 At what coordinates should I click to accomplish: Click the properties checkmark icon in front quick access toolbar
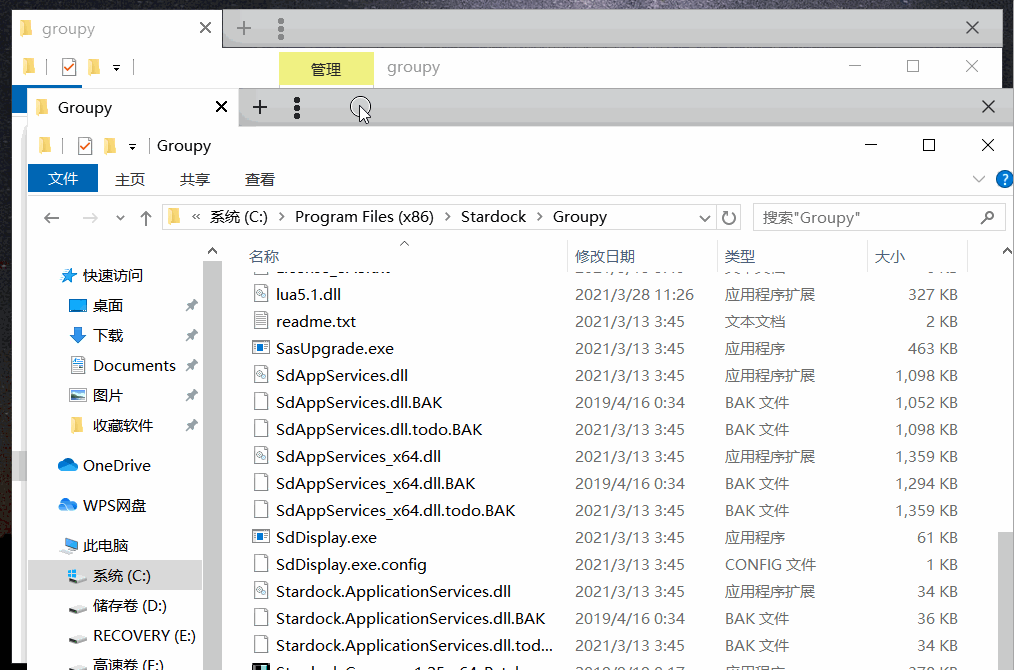click(85, 146)
